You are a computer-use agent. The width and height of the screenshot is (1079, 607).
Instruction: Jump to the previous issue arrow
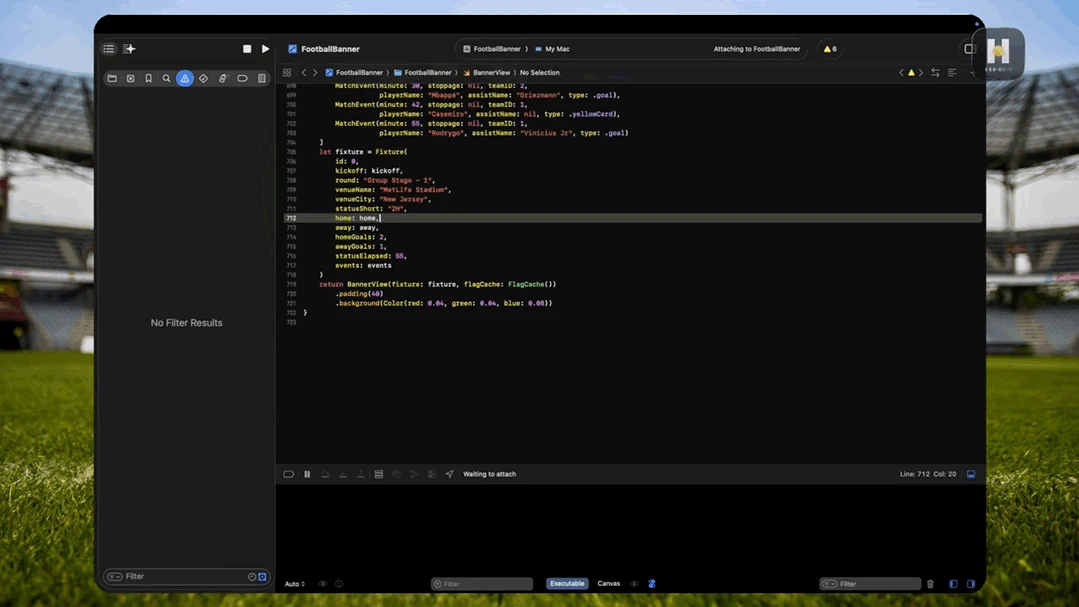coord(901,72)
